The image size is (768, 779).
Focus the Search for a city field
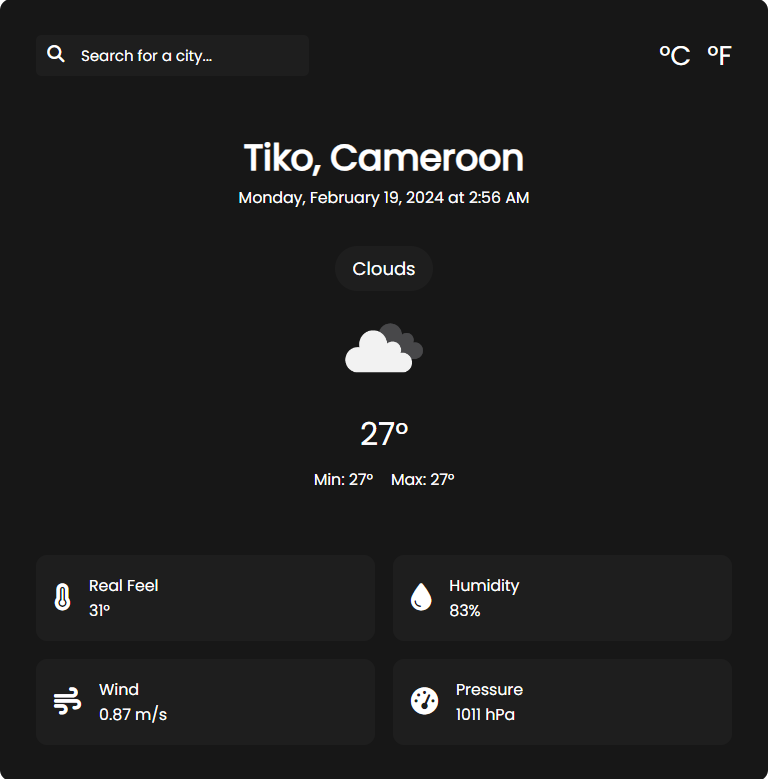[172, 55]
